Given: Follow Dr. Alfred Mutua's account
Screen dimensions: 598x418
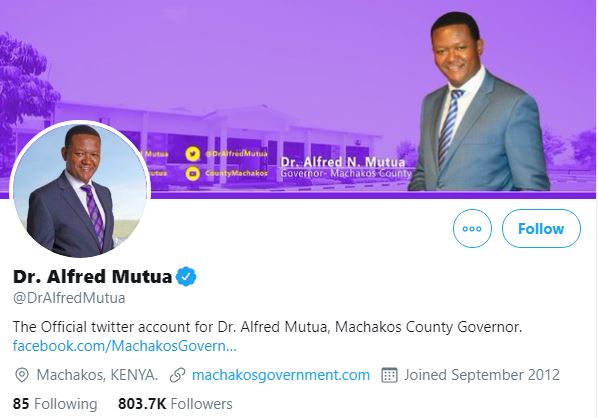Looking at the screenshot, I should 541,228.
